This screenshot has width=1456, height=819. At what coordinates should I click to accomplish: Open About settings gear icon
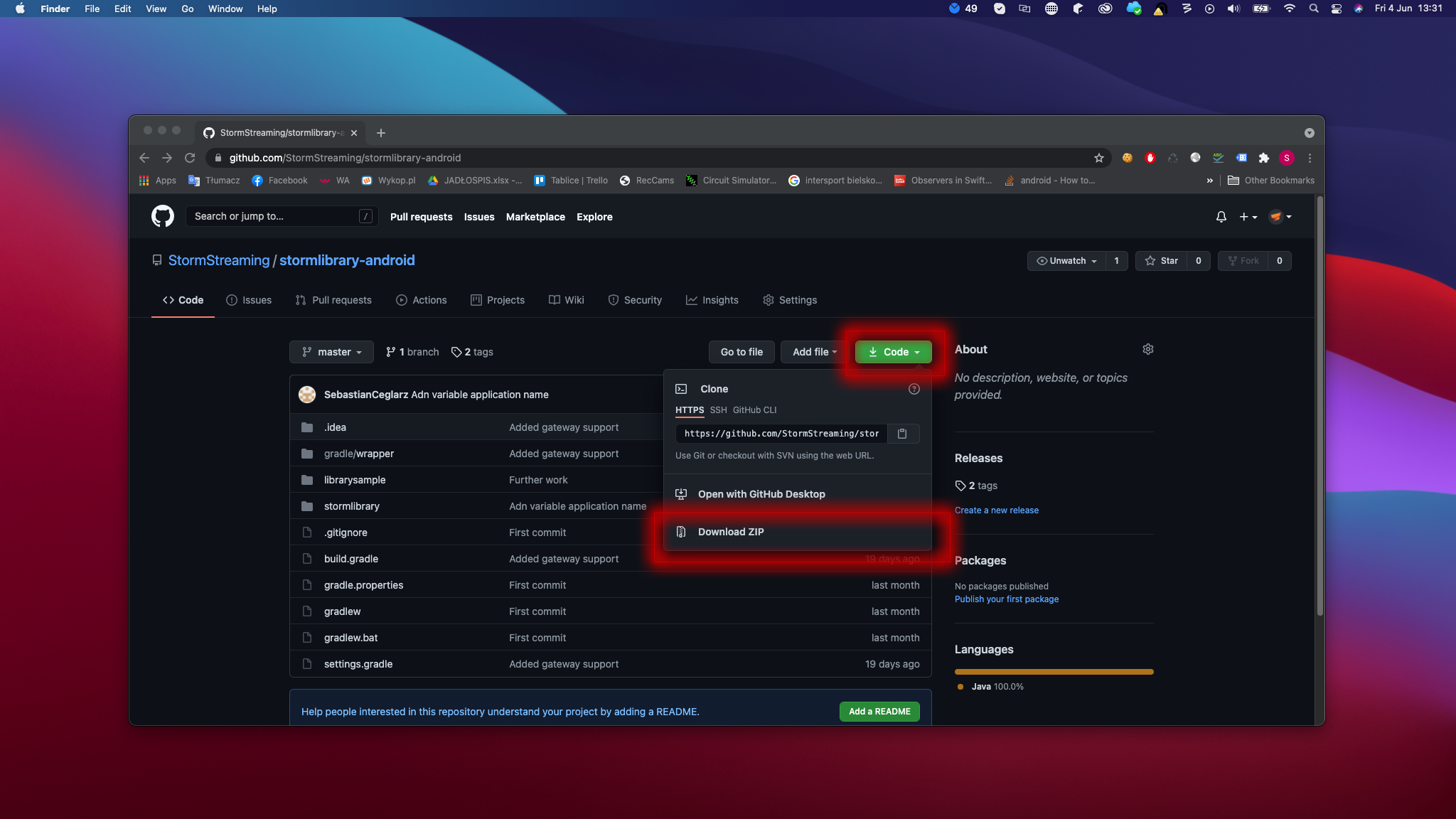[1147, 349]
